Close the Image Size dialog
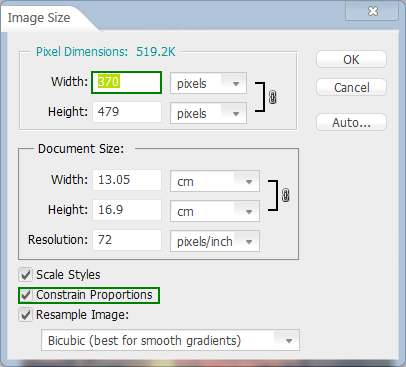406x367 pixels. click(372, 11)
